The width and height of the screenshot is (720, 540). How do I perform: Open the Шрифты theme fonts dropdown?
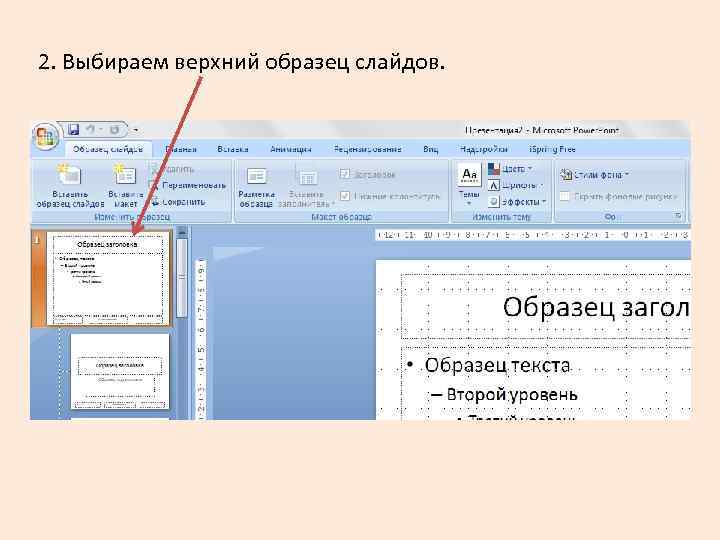coord(516,186)
